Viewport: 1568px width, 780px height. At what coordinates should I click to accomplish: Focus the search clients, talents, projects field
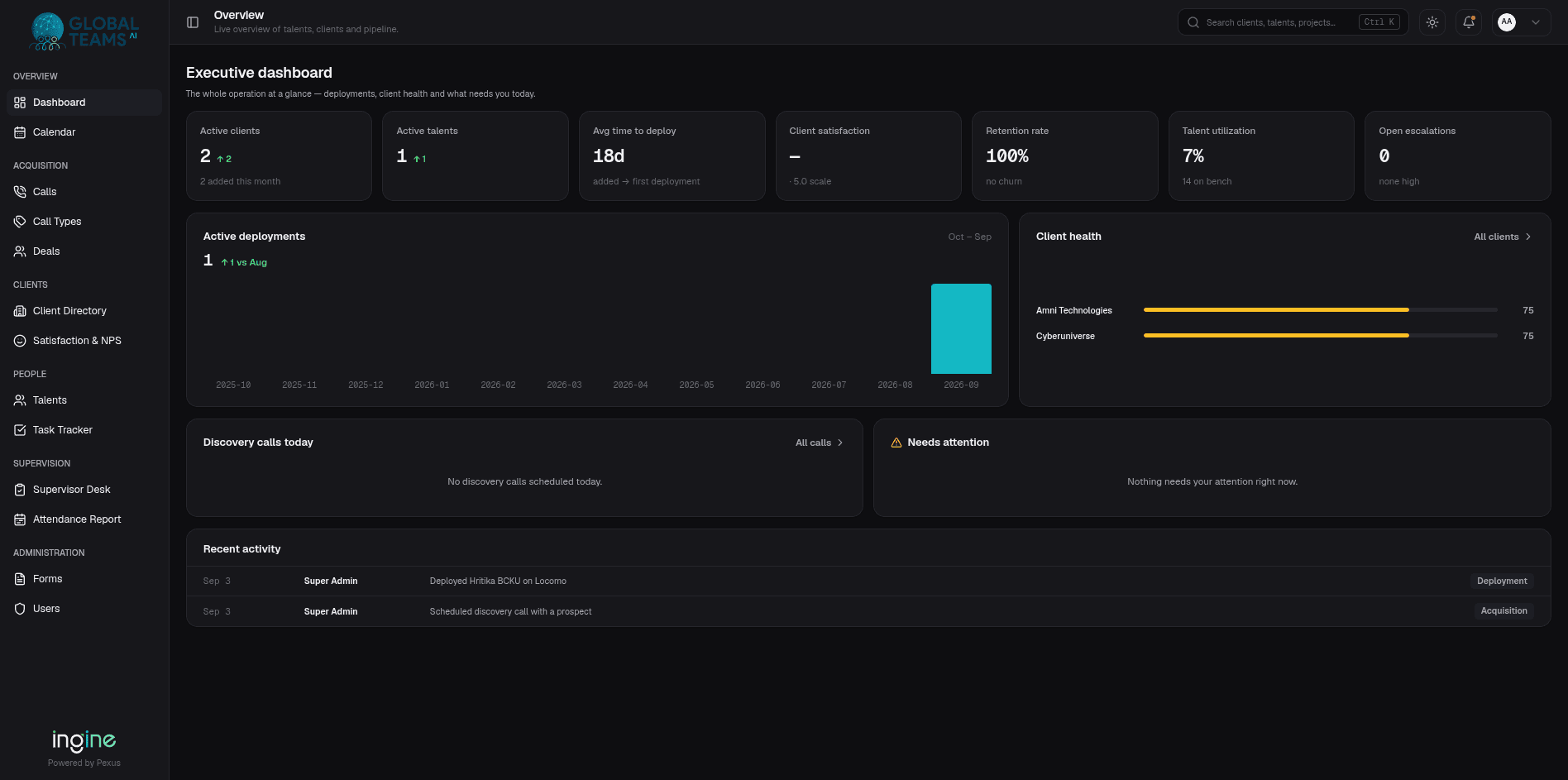pos(1293,22)
